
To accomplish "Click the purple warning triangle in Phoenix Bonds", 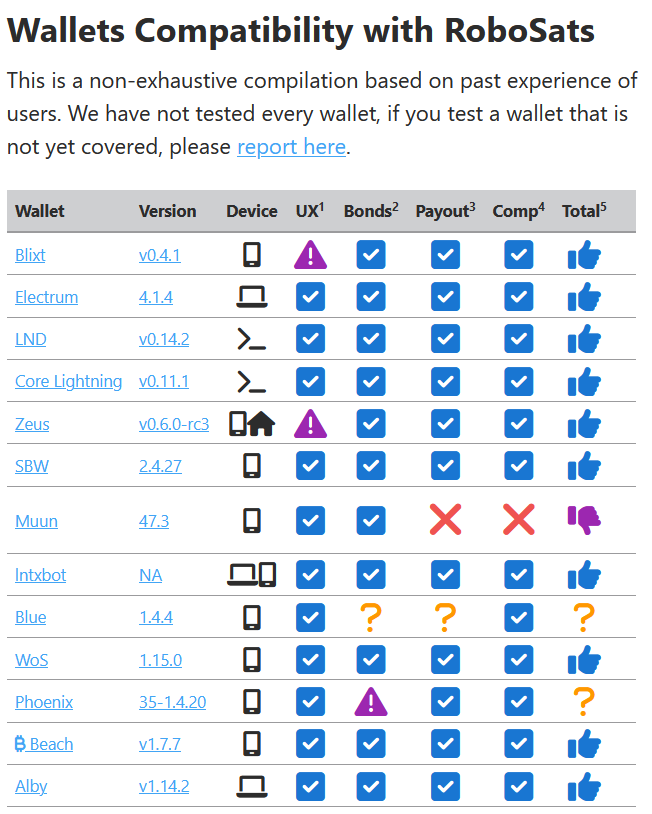I will pos(371,702).
